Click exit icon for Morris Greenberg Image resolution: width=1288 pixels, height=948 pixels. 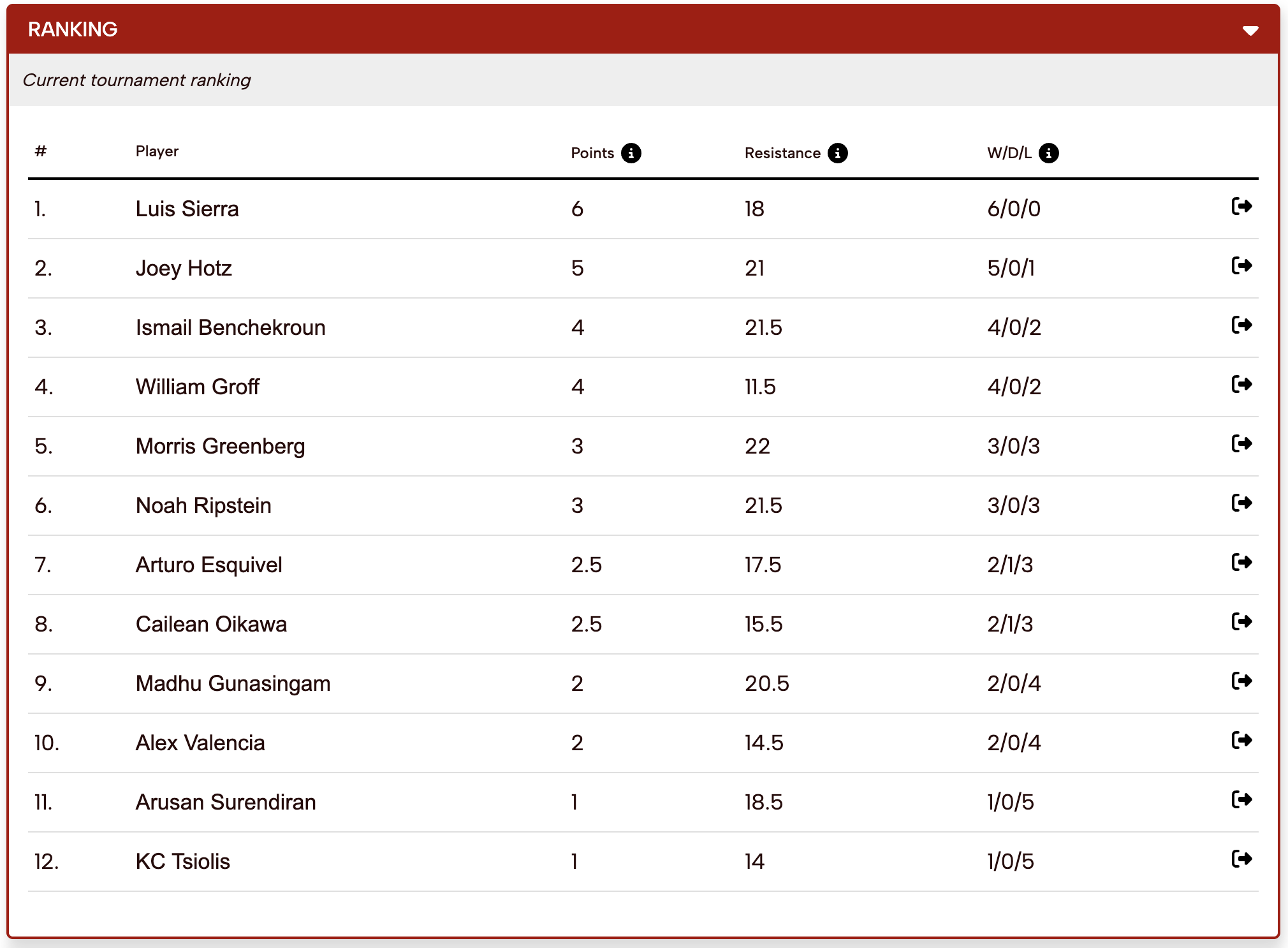click(1241, 444)
